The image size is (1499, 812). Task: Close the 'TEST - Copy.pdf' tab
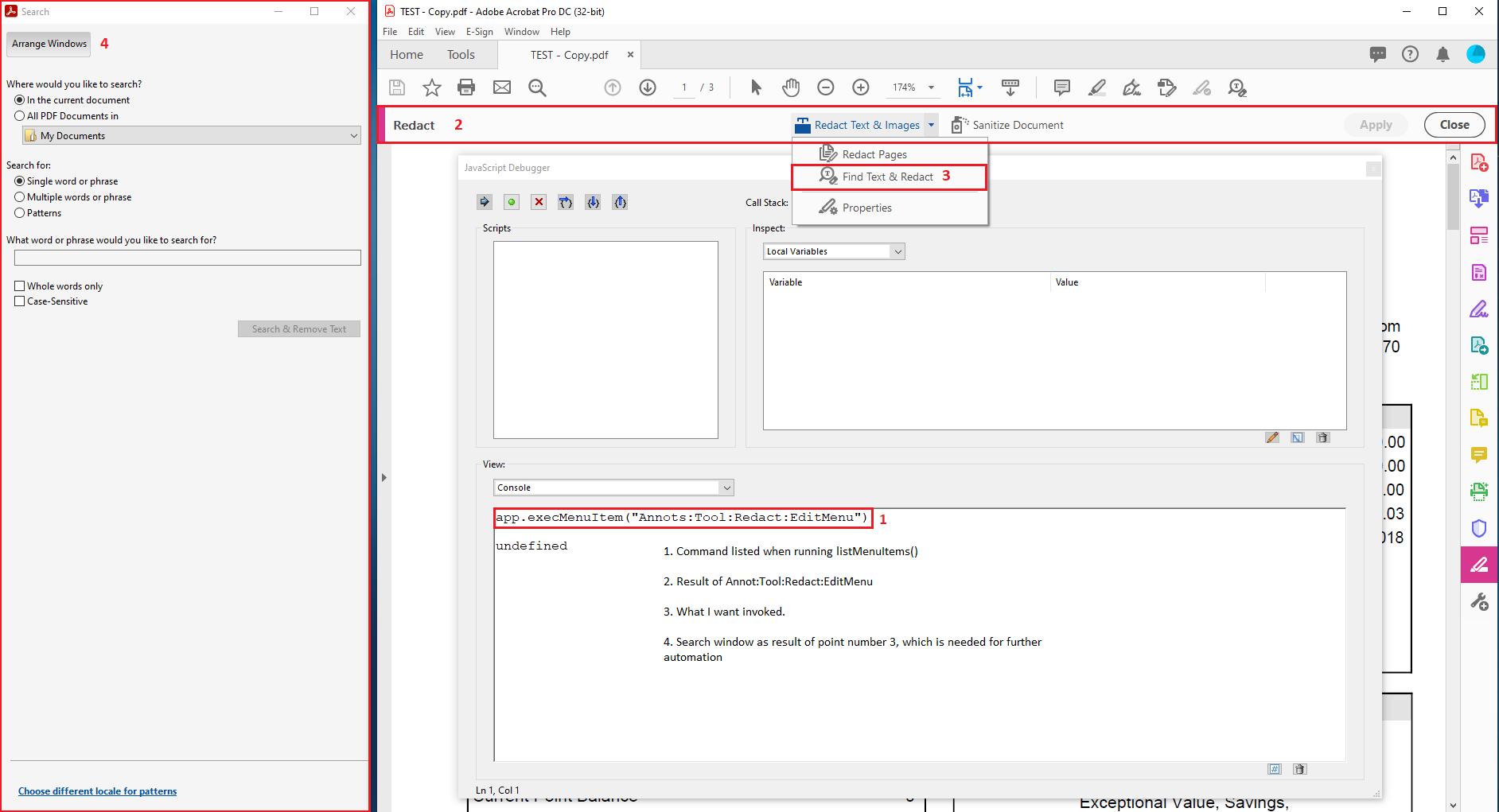coord(631,55)
